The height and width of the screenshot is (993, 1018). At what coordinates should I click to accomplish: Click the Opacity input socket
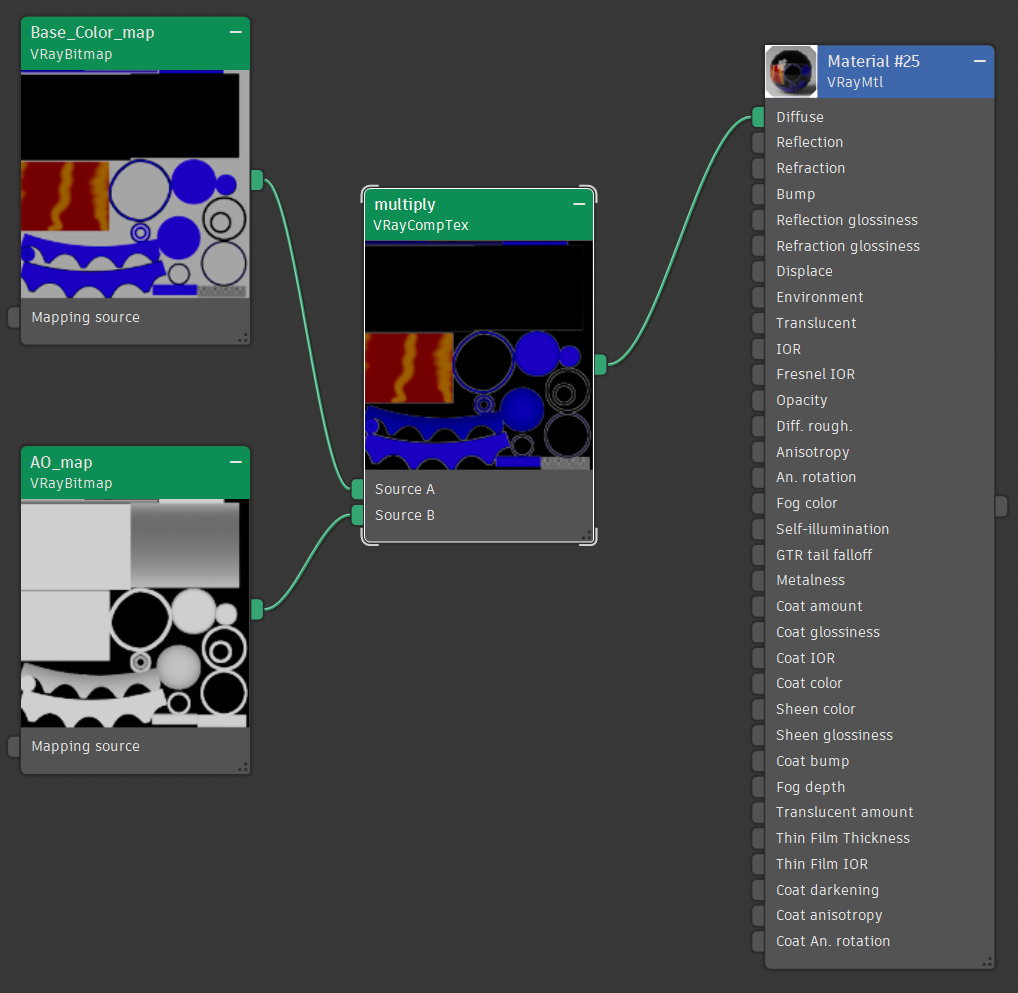[x=758, y=400]
